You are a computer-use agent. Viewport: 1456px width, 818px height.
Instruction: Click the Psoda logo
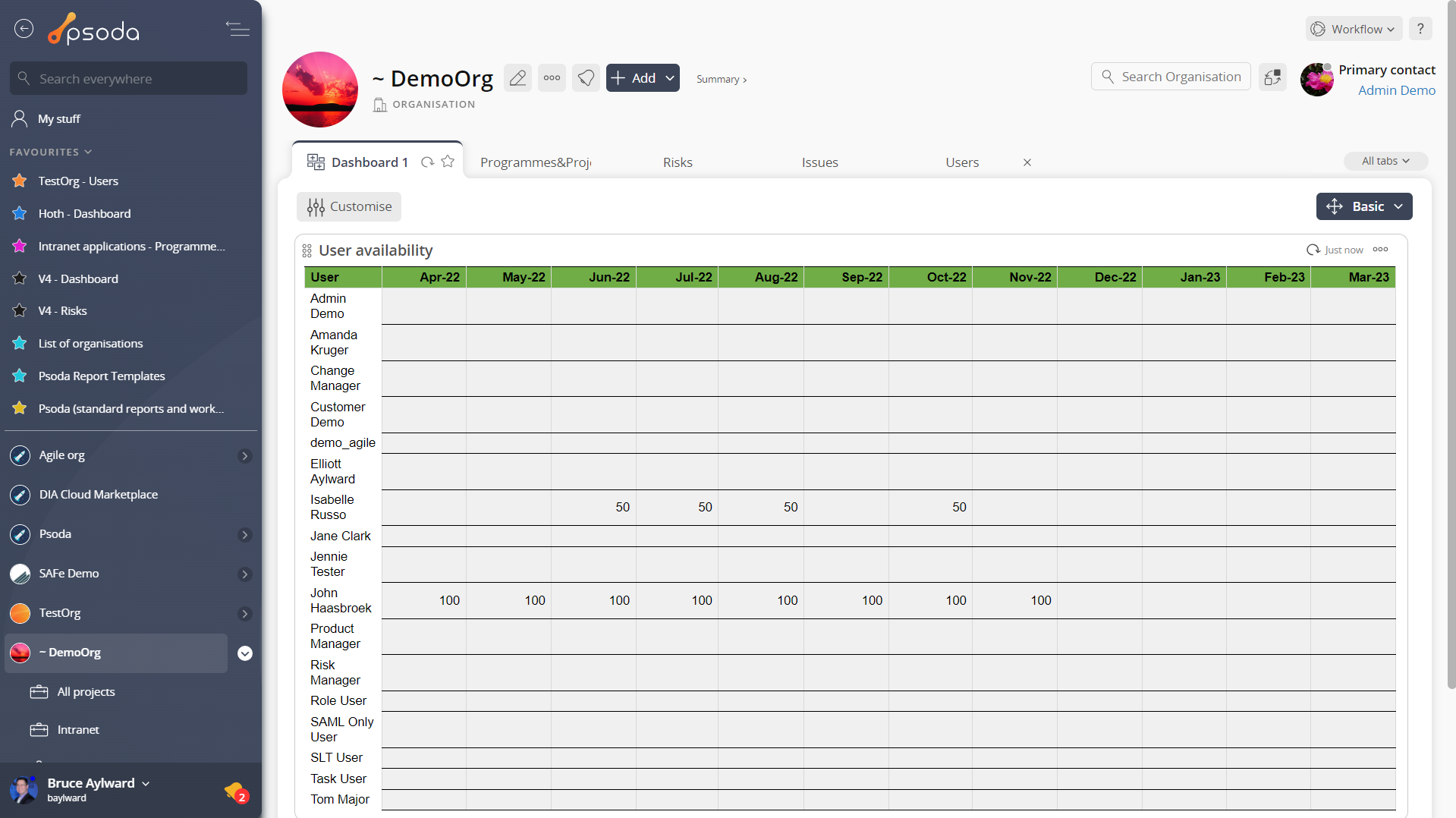coord(94,30)
